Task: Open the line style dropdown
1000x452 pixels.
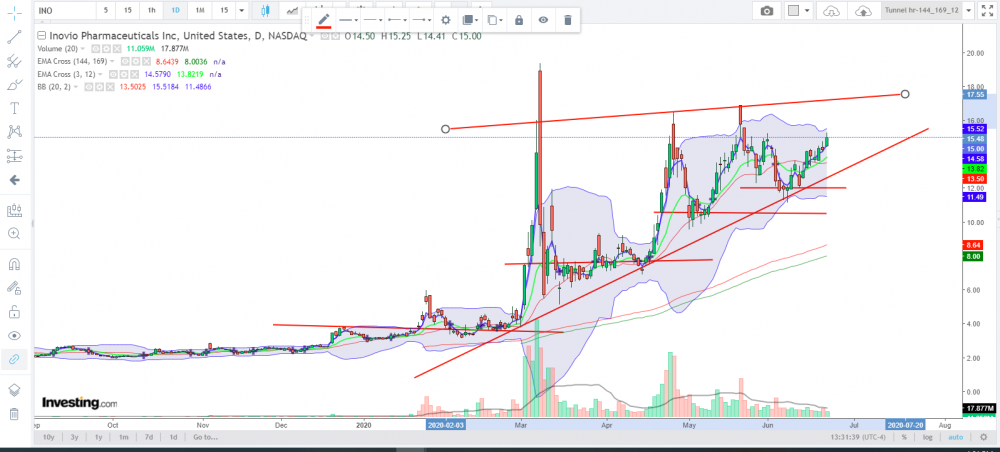Action: (x=372, y=20)
